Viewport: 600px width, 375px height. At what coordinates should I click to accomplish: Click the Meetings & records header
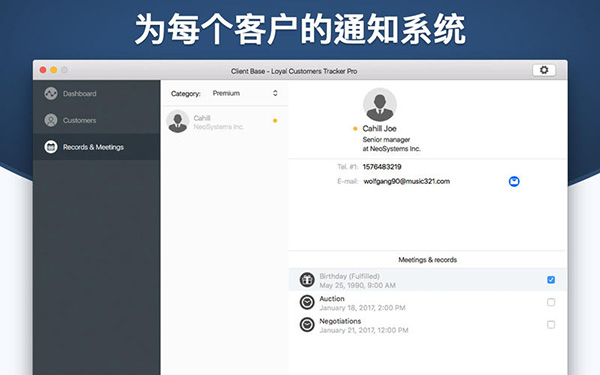(x=427, y=260)
